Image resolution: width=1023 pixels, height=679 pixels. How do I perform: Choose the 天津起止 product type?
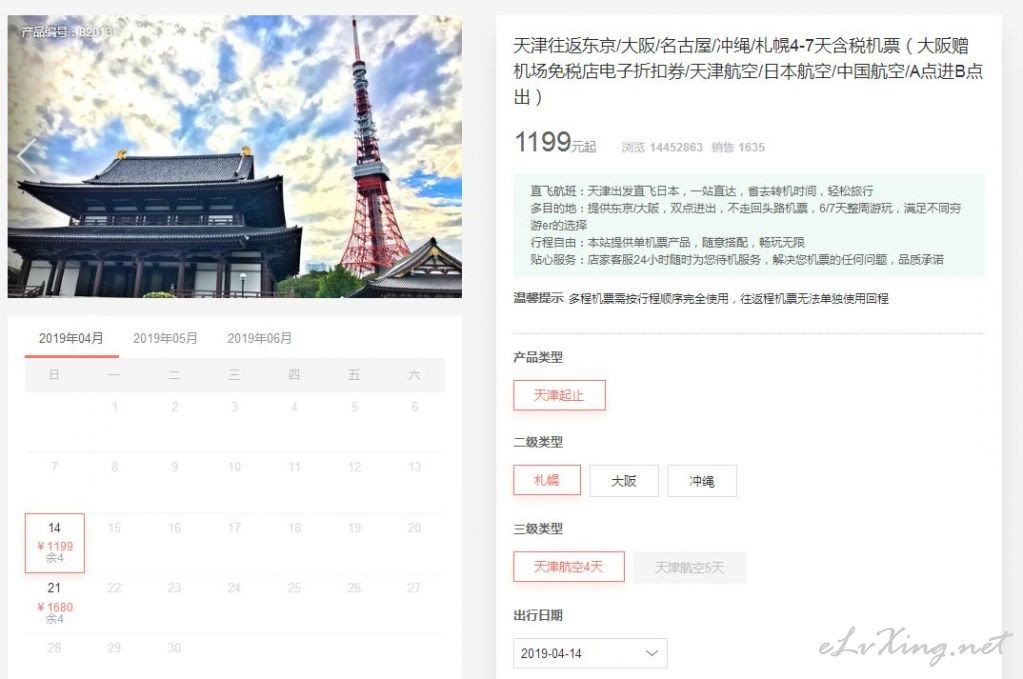pyautogui.click(x=559, y=395)
